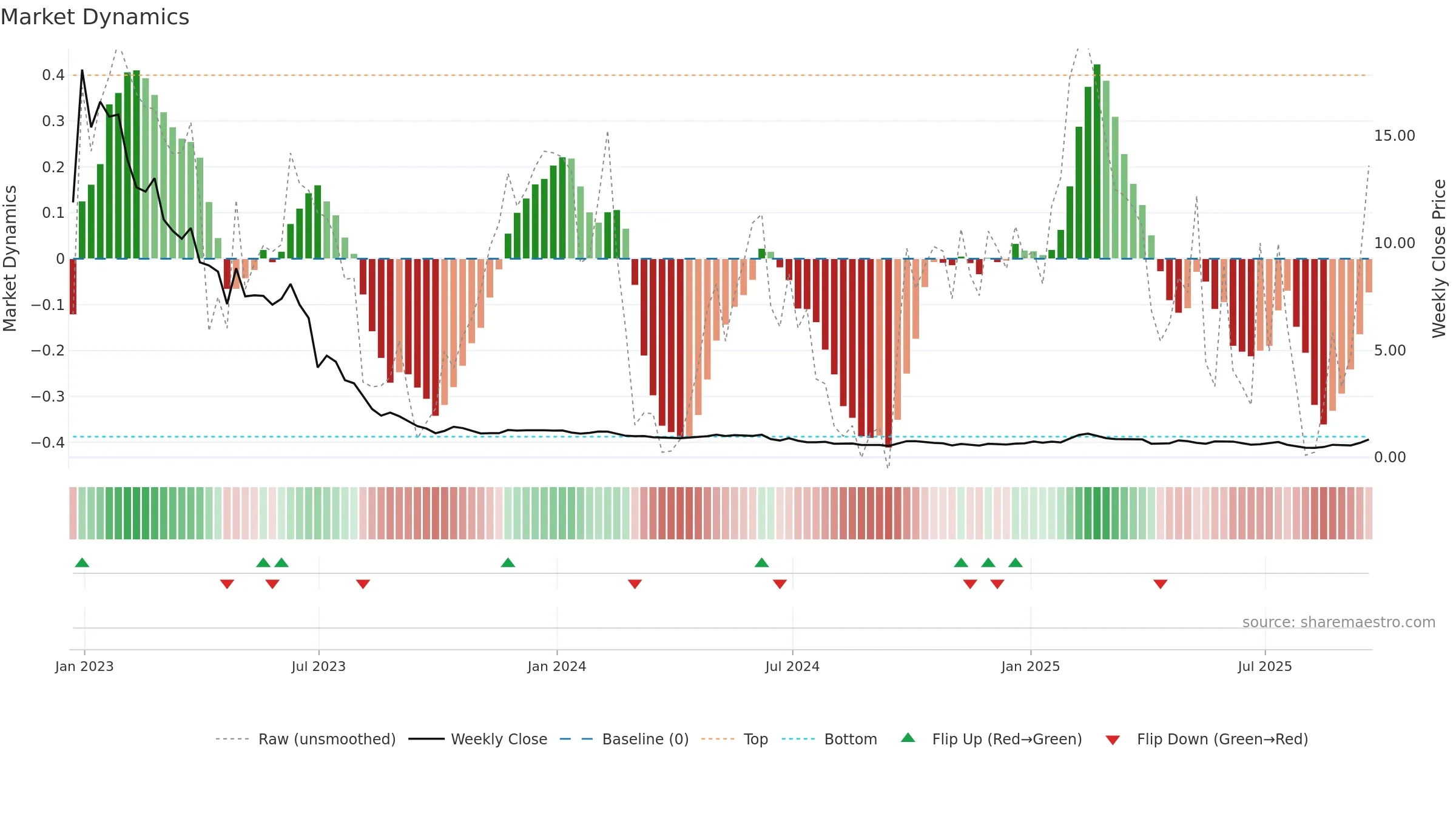Click the first flip down triangle in 2023
Viewport: 1456px width, 819px height.
227,584
